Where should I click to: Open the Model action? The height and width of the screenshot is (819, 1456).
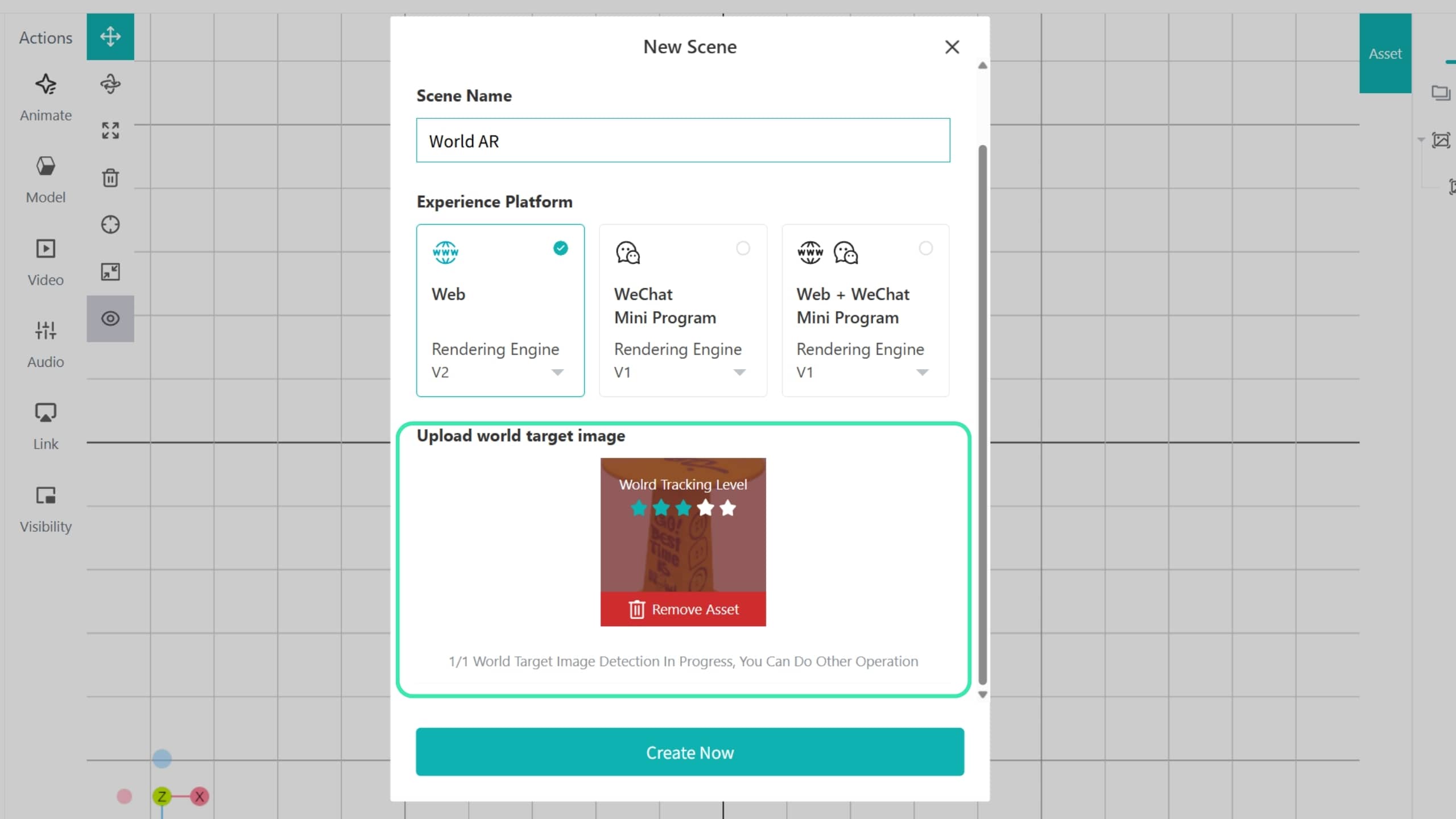click(45, 180)
